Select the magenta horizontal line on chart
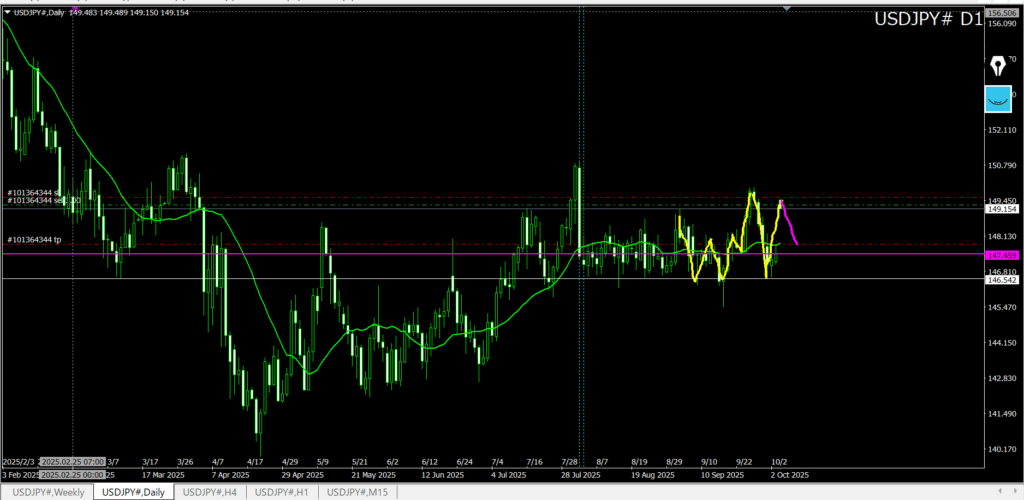 click(400, 254)
